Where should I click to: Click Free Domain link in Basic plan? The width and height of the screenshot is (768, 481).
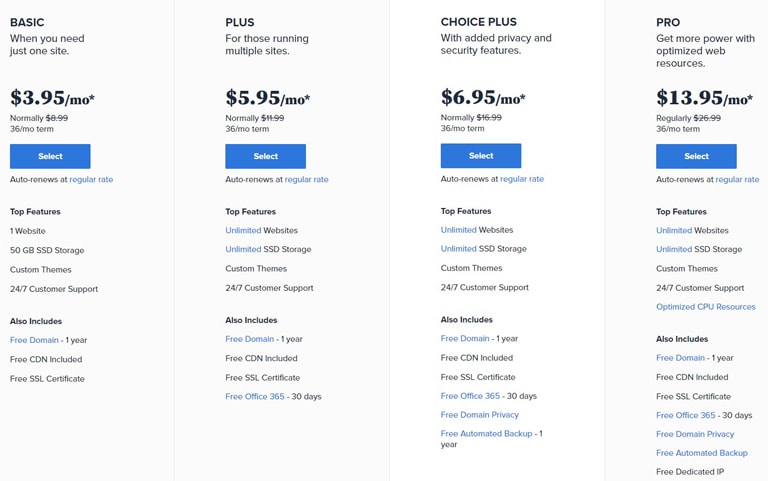click(34, 340)
